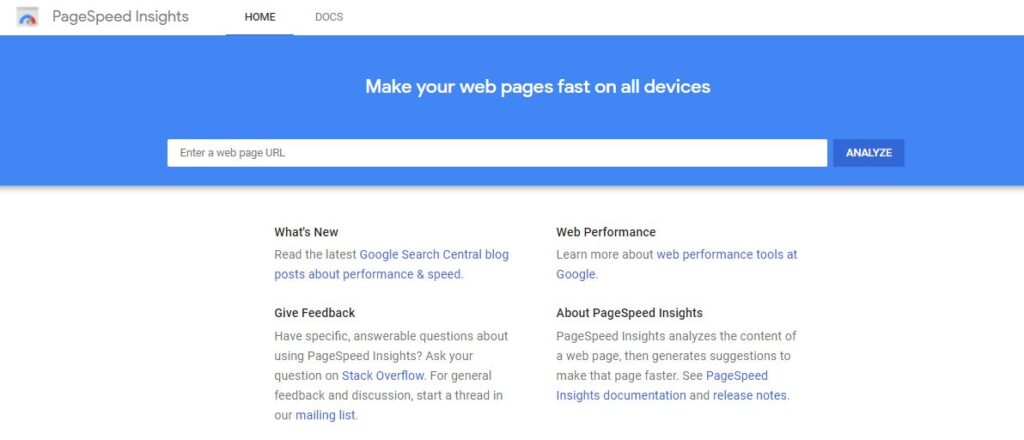Click the What's New heading

click(x=306, y=232)
